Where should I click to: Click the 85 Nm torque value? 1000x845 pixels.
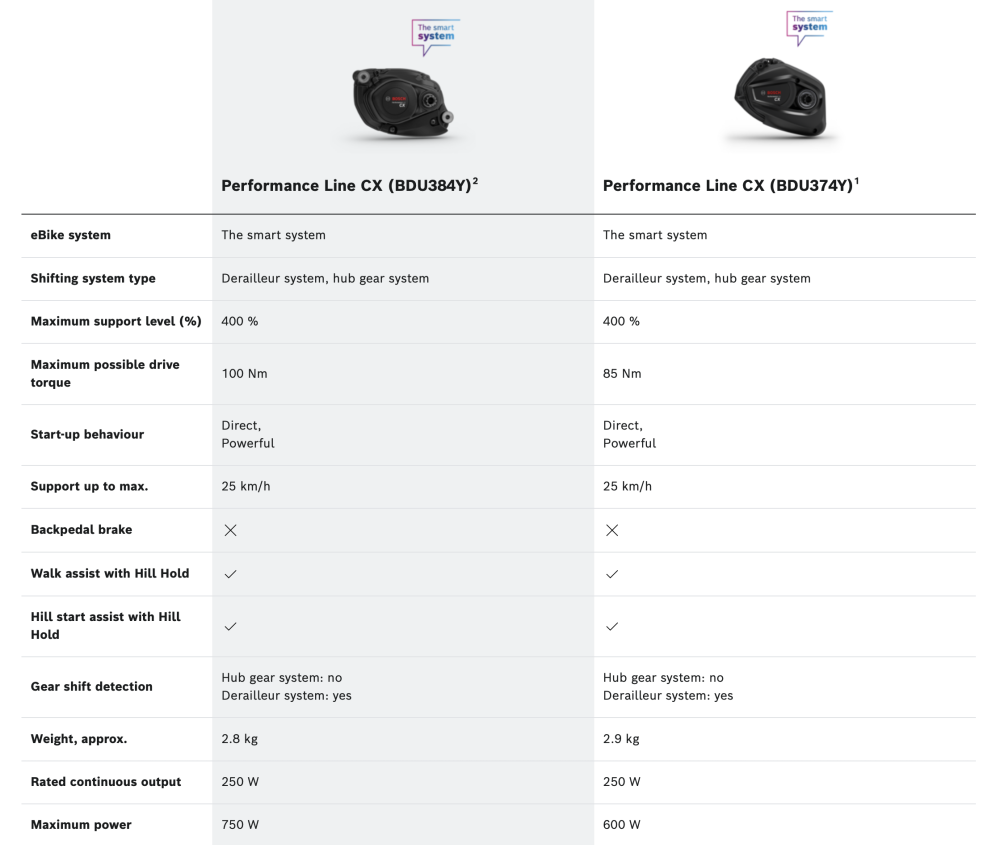pyautogui.click(x=622, y=374)
